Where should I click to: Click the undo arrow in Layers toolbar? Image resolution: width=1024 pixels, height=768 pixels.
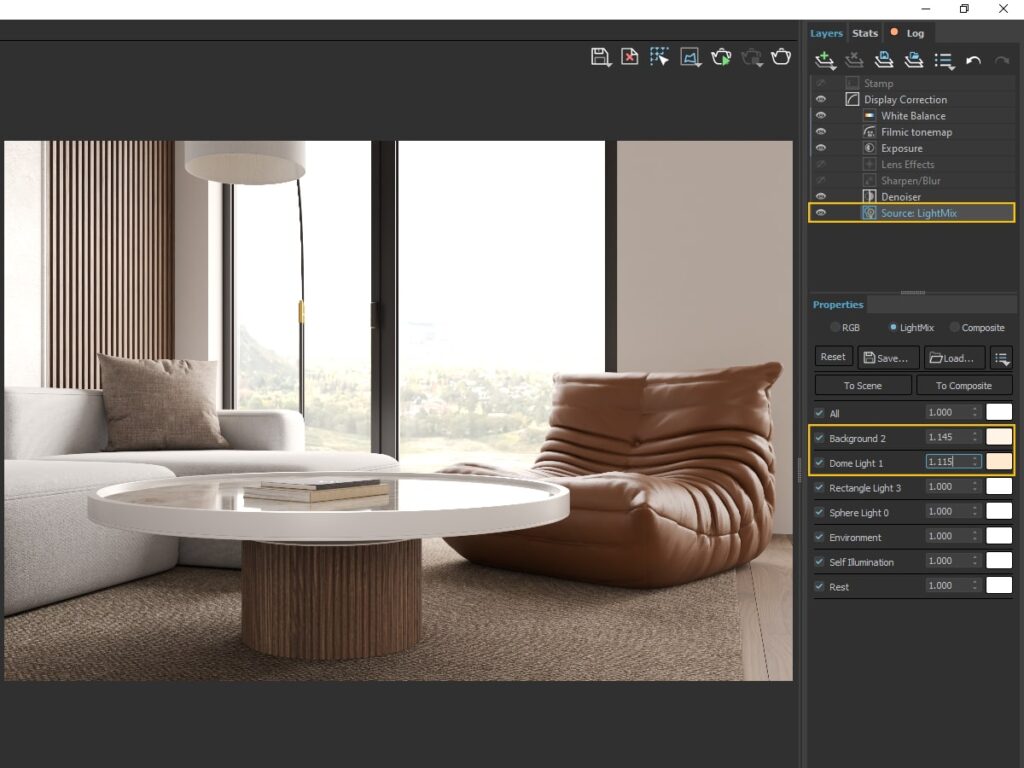click(x=973, y=61)
